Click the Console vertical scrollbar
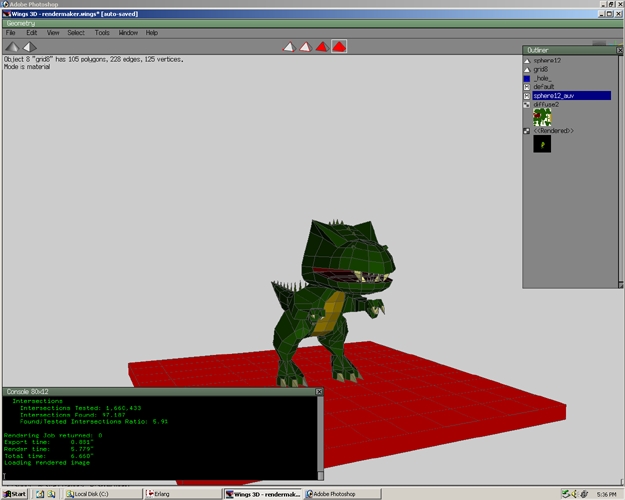 320,438
